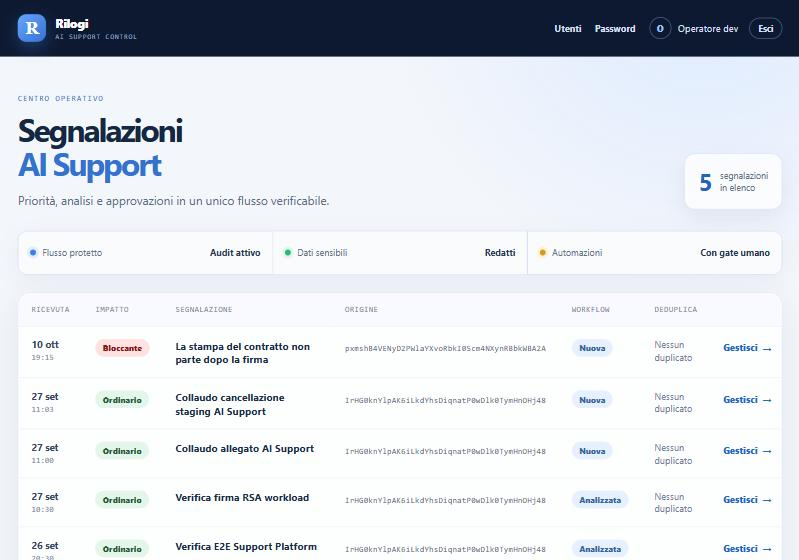Click the IMPATTO column header

pos(112,309)
